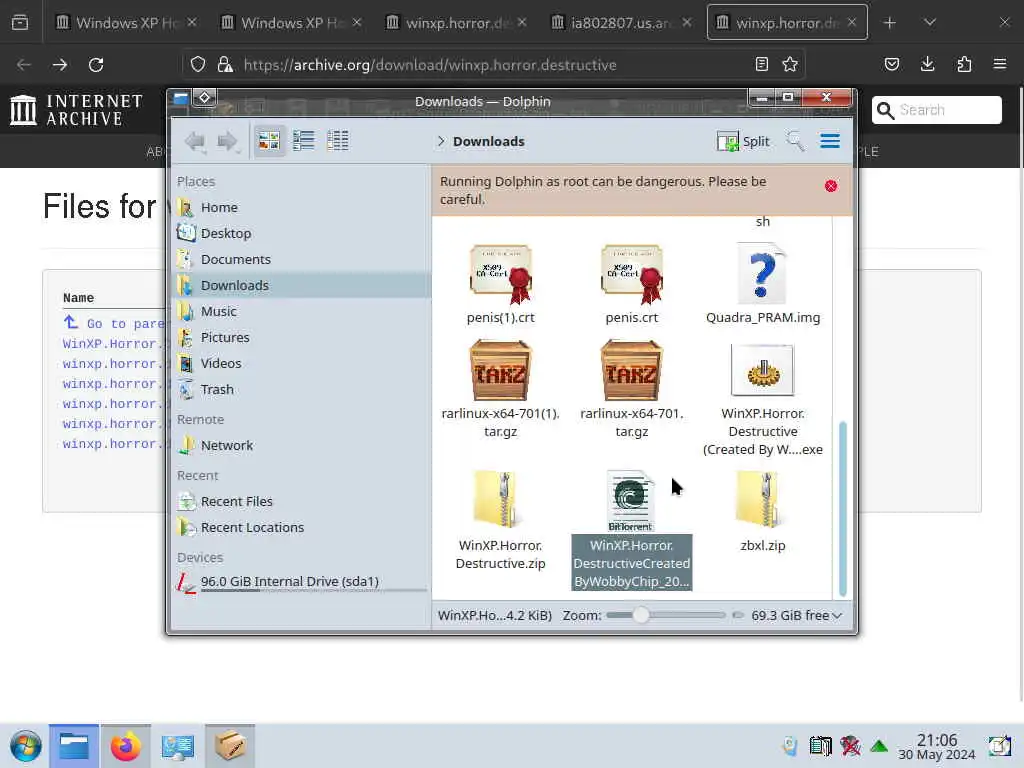Select WinXP.Horror.Destructive.zip file
Viewport: 1024px width, 768px height.
(500, 521)
